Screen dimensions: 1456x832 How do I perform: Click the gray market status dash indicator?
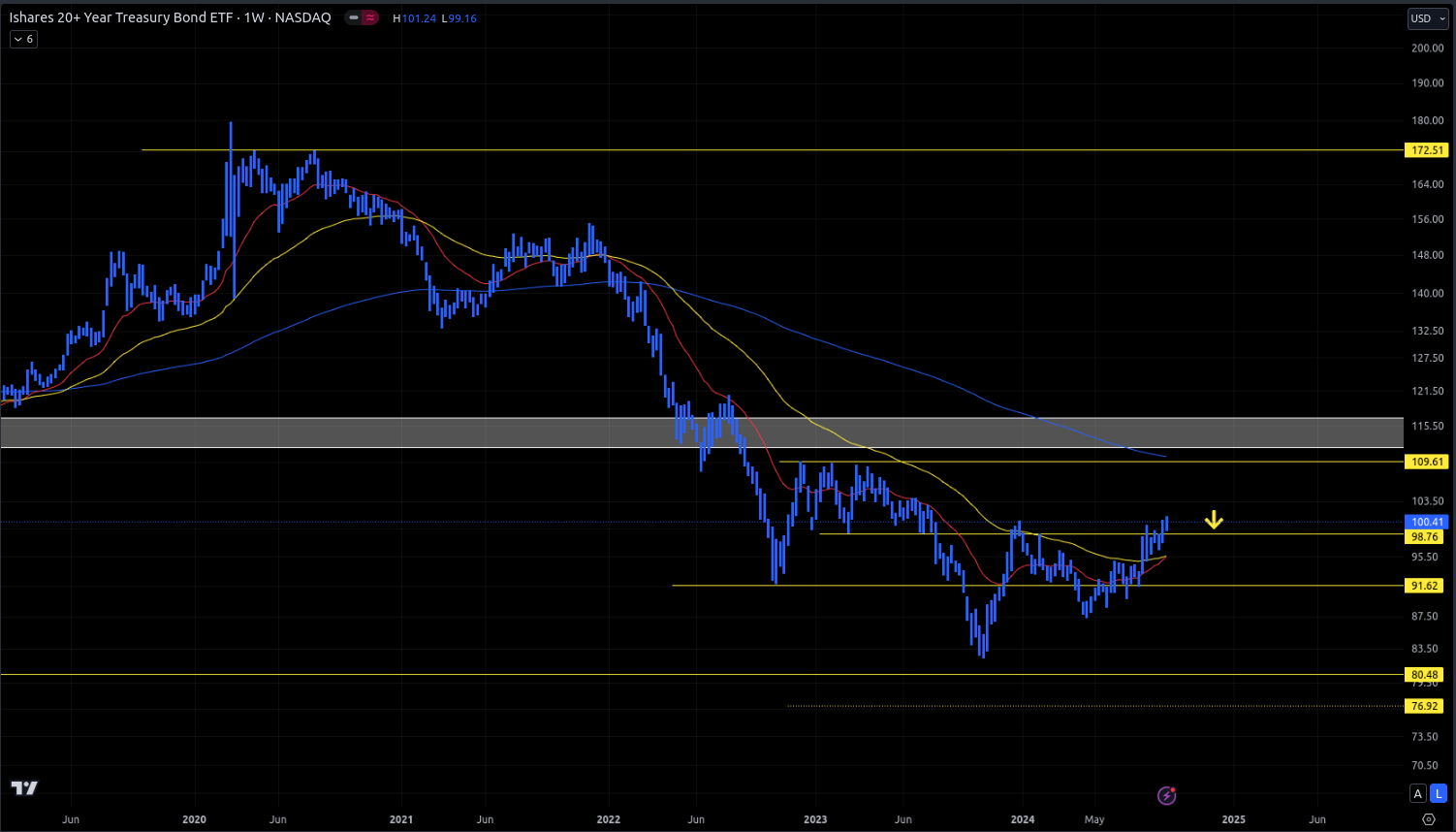(x=354, y=17)
